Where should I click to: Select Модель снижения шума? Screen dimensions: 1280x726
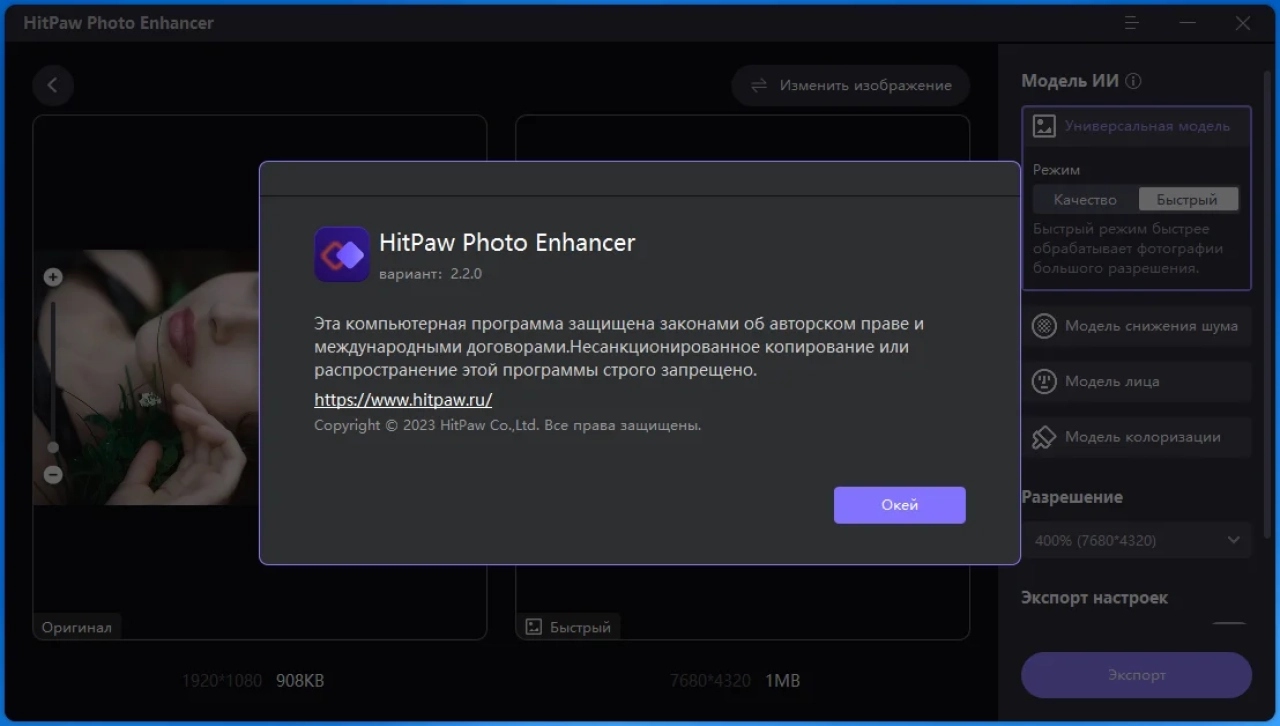pyautogui.click(x=1136, y=326)
